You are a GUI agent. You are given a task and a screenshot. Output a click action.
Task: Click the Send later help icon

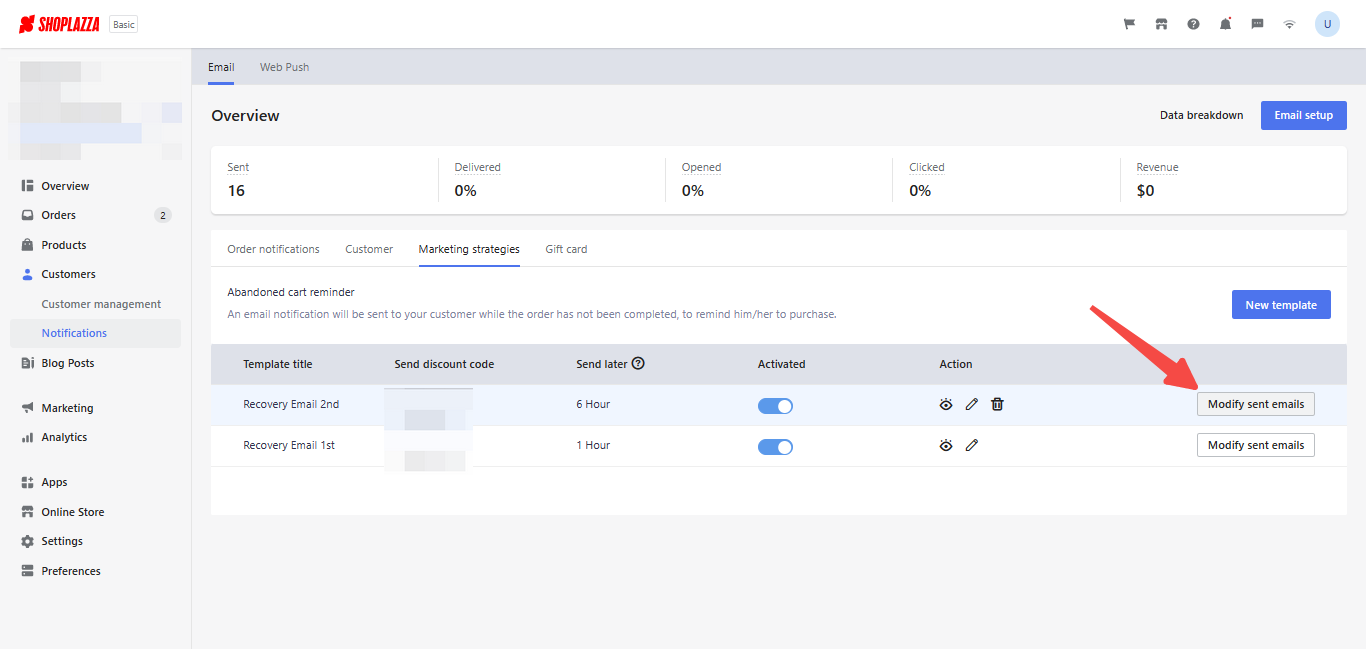[638, 364]
